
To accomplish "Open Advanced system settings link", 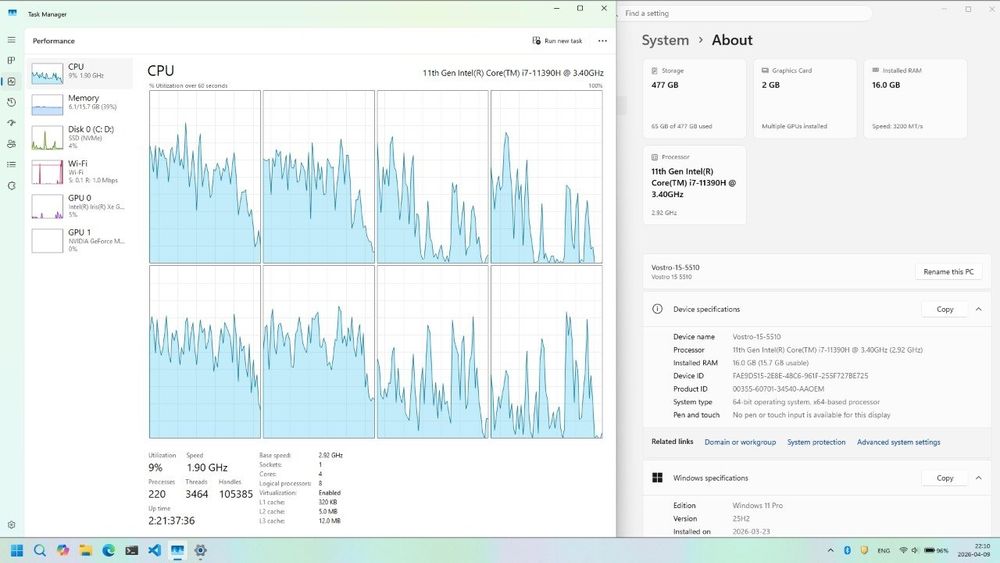I will (898, 442).
